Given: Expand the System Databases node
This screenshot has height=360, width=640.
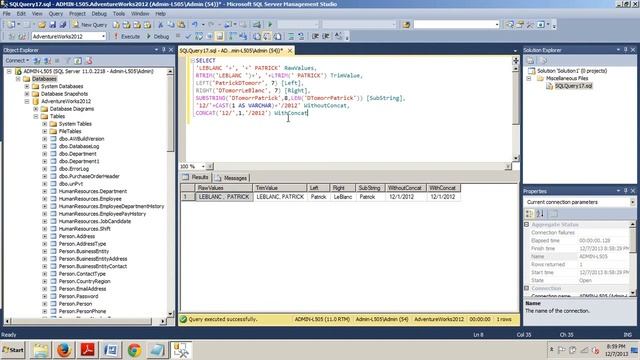Looking at the screenshot, I should (x=27, y=87).
